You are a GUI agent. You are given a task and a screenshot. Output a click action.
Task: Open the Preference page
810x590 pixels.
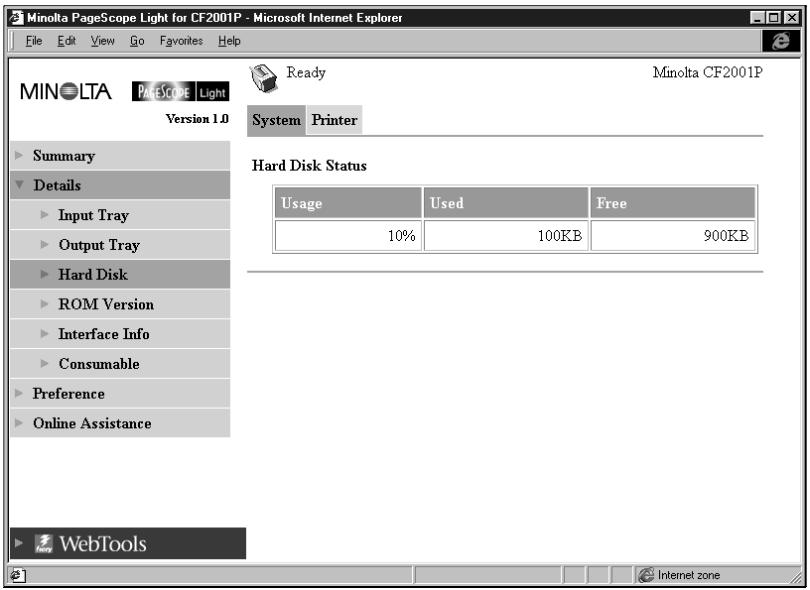click(x=120, y=394)
